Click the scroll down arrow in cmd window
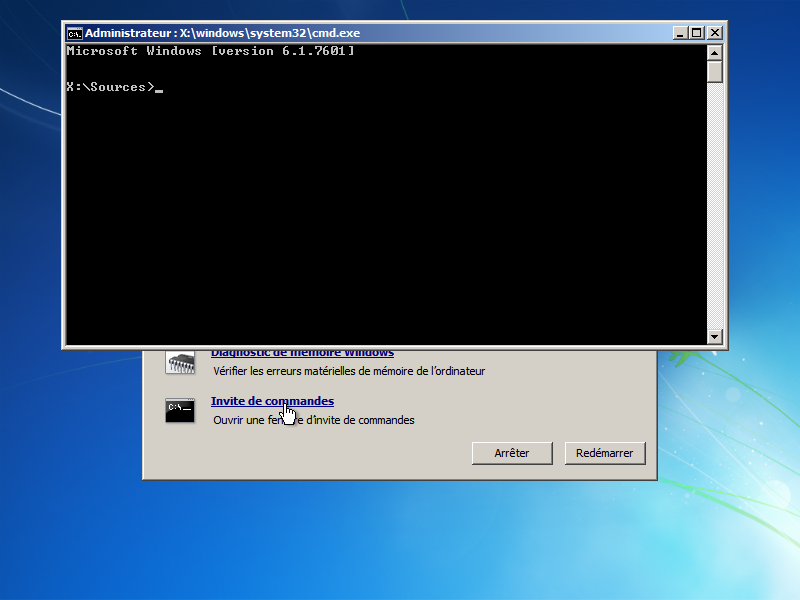Image resolution: width=800 pixels, height=600 pixels. (x=715, y=336)
